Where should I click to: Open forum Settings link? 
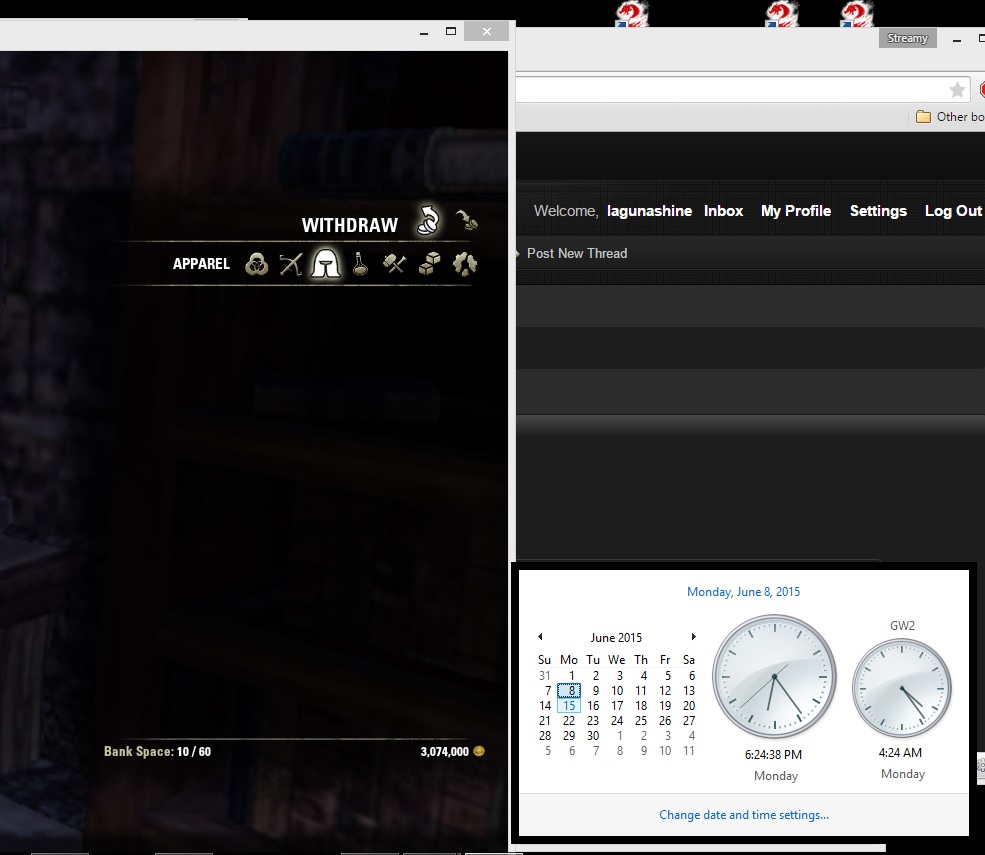click(x=878, y=211)
